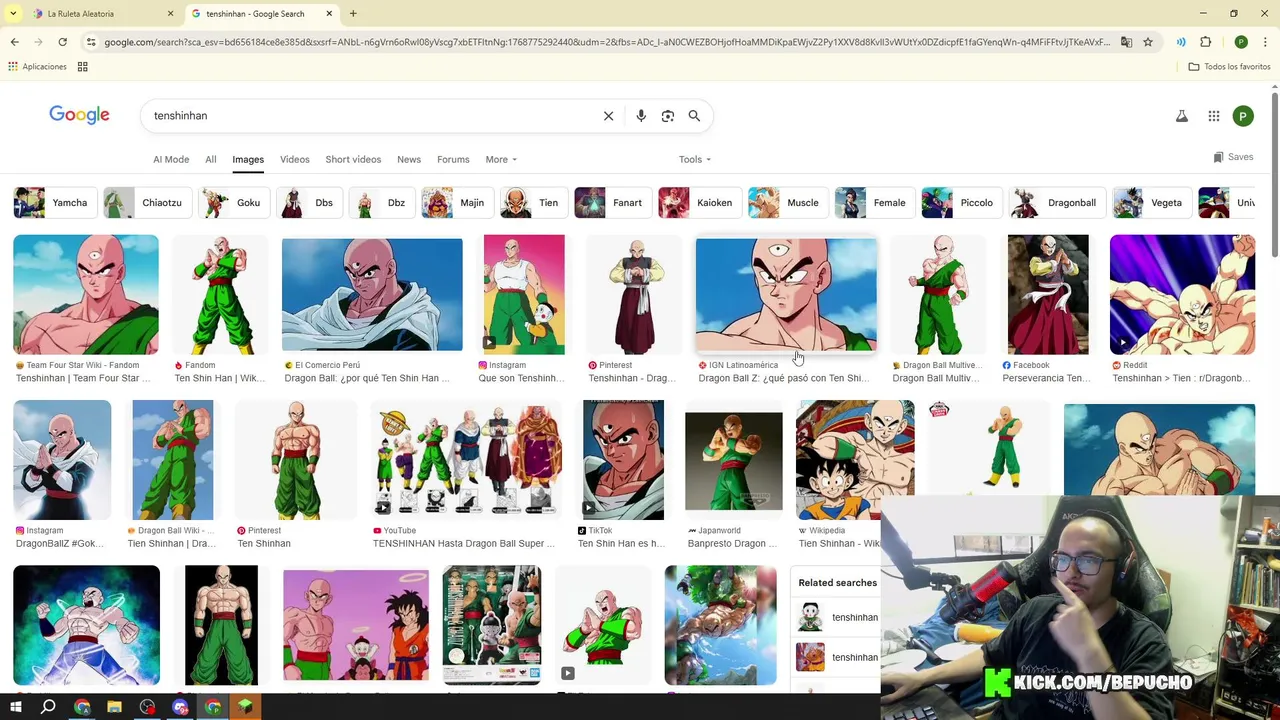The width and height of the screenshot is (1280, 720).
Task: Open Team Four Star Wiki Tenshinhan image
Action: [86, 295]
